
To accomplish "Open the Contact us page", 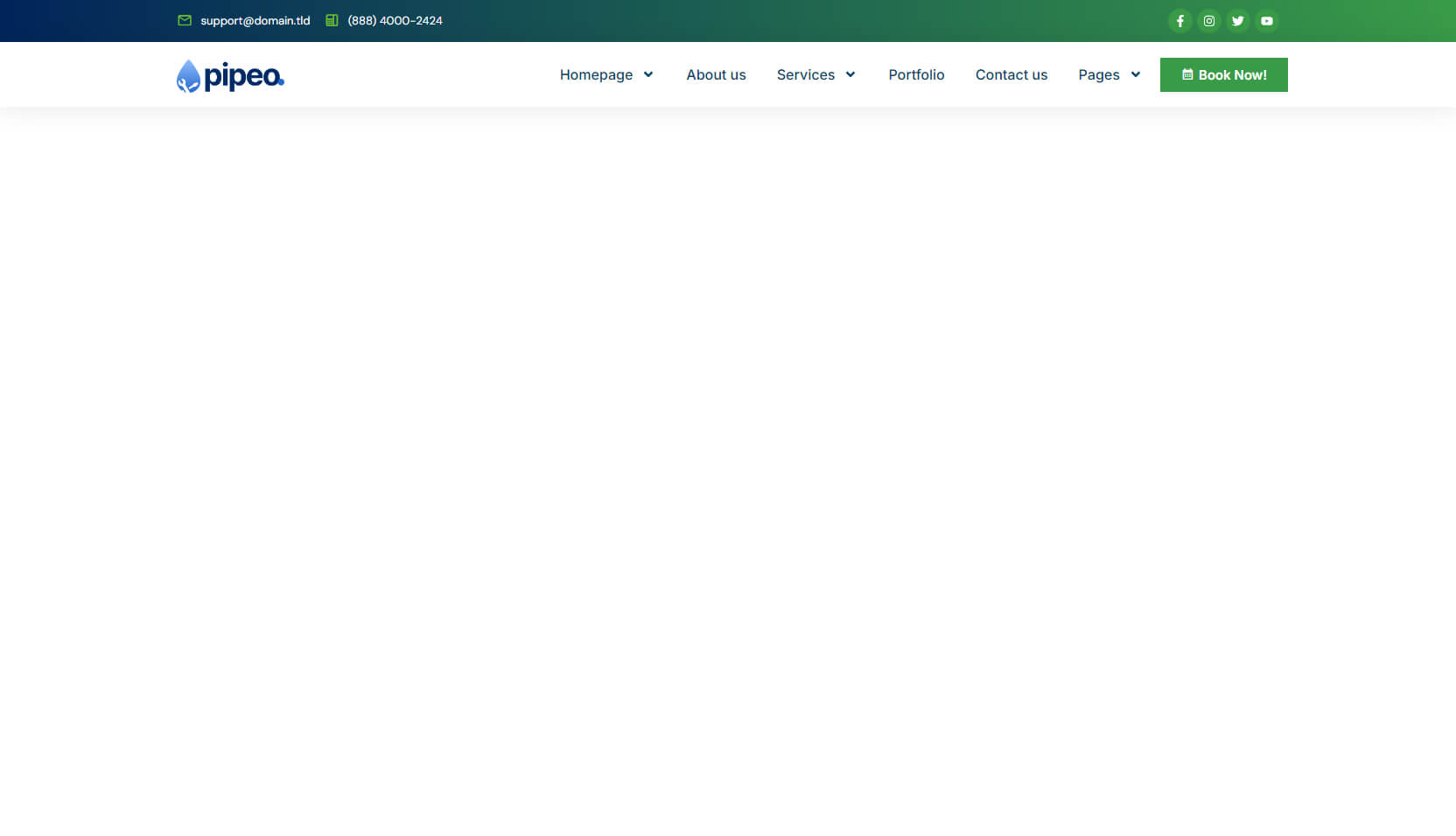I will (1011, 74).
